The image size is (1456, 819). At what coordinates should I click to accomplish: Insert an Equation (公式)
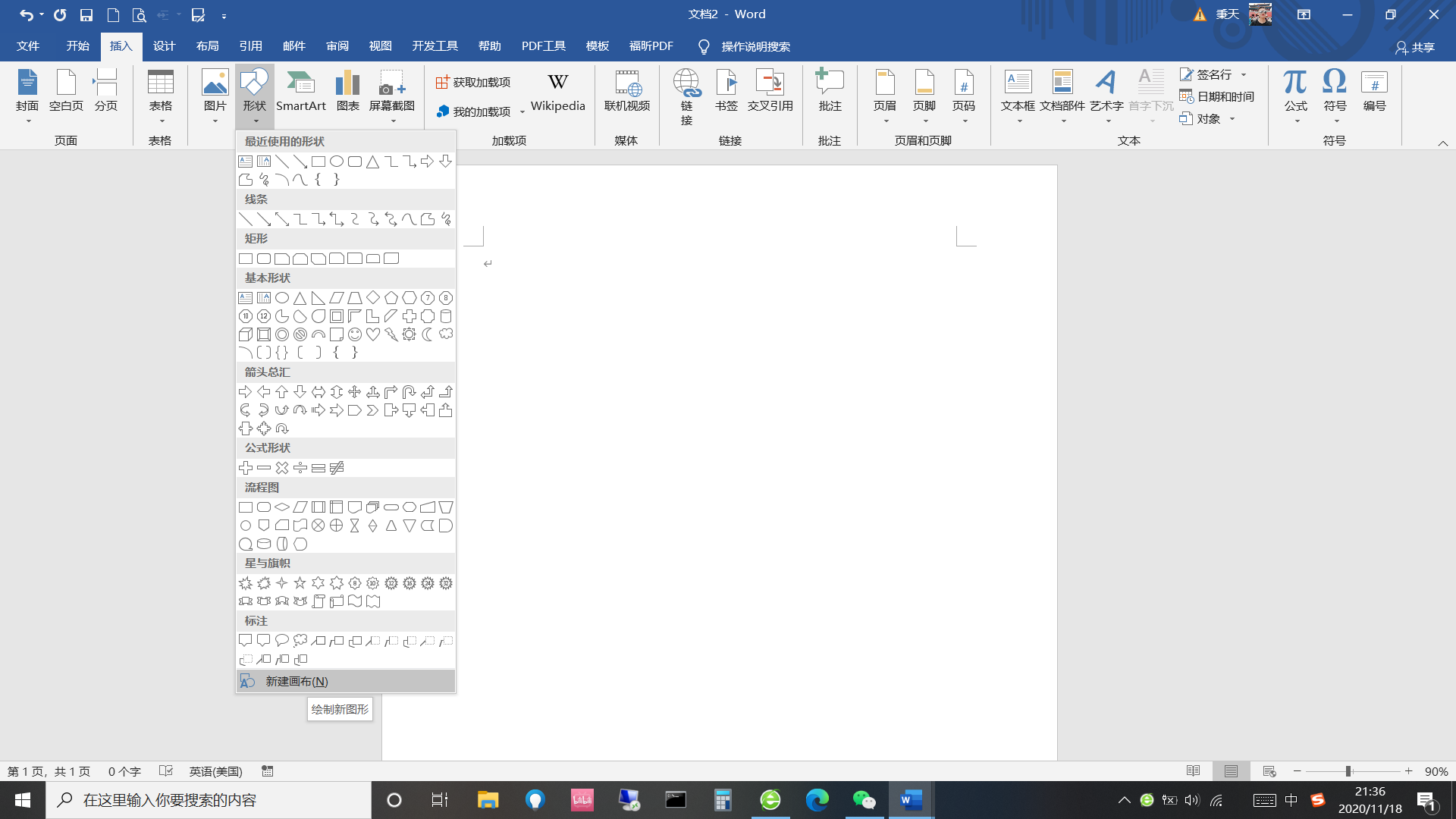click(x=1295, y=95)
